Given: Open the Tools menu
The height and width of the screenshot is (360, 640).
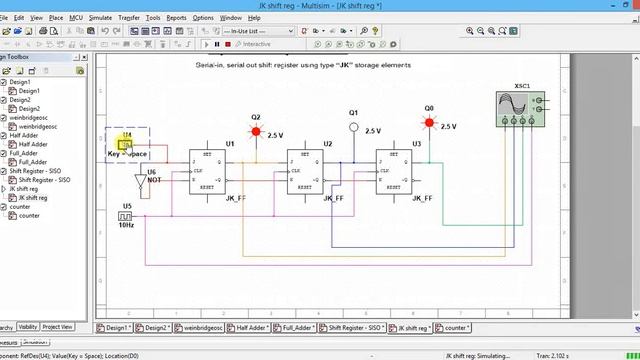Looking at the screenshot, I should click(153, 18).
